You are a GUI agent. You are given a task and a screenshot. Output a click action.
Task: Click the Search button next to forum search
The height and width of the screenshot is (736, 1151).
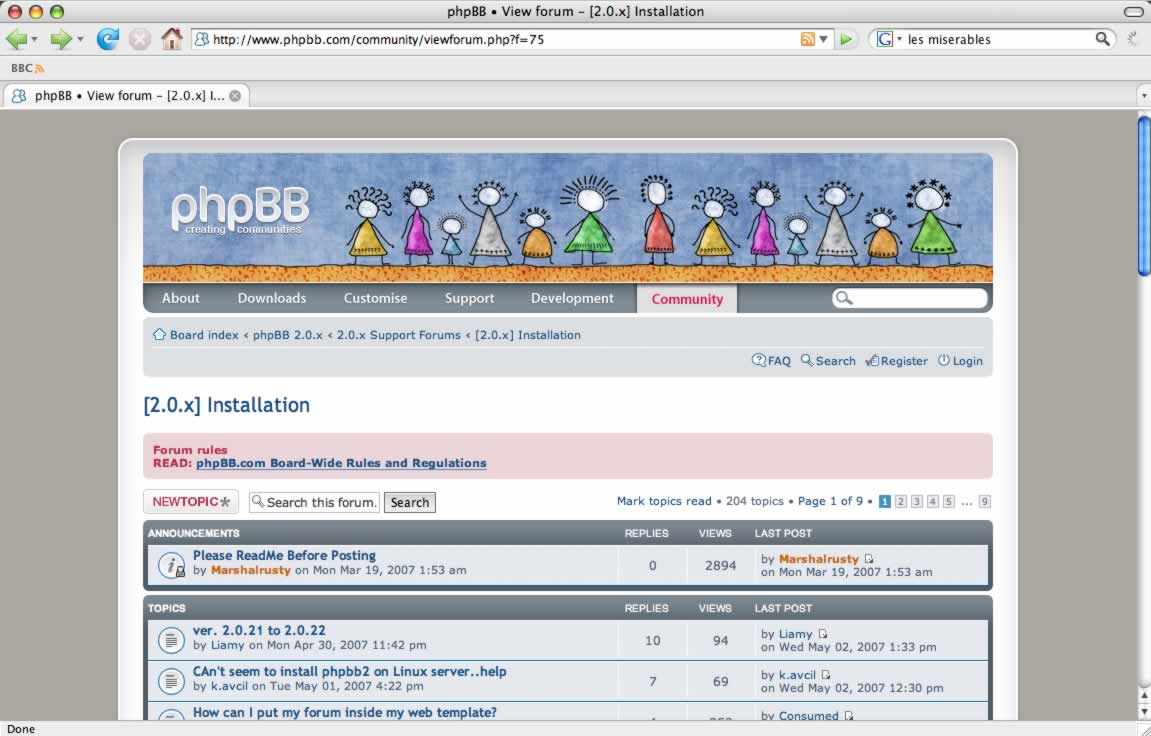click(410, 502)
